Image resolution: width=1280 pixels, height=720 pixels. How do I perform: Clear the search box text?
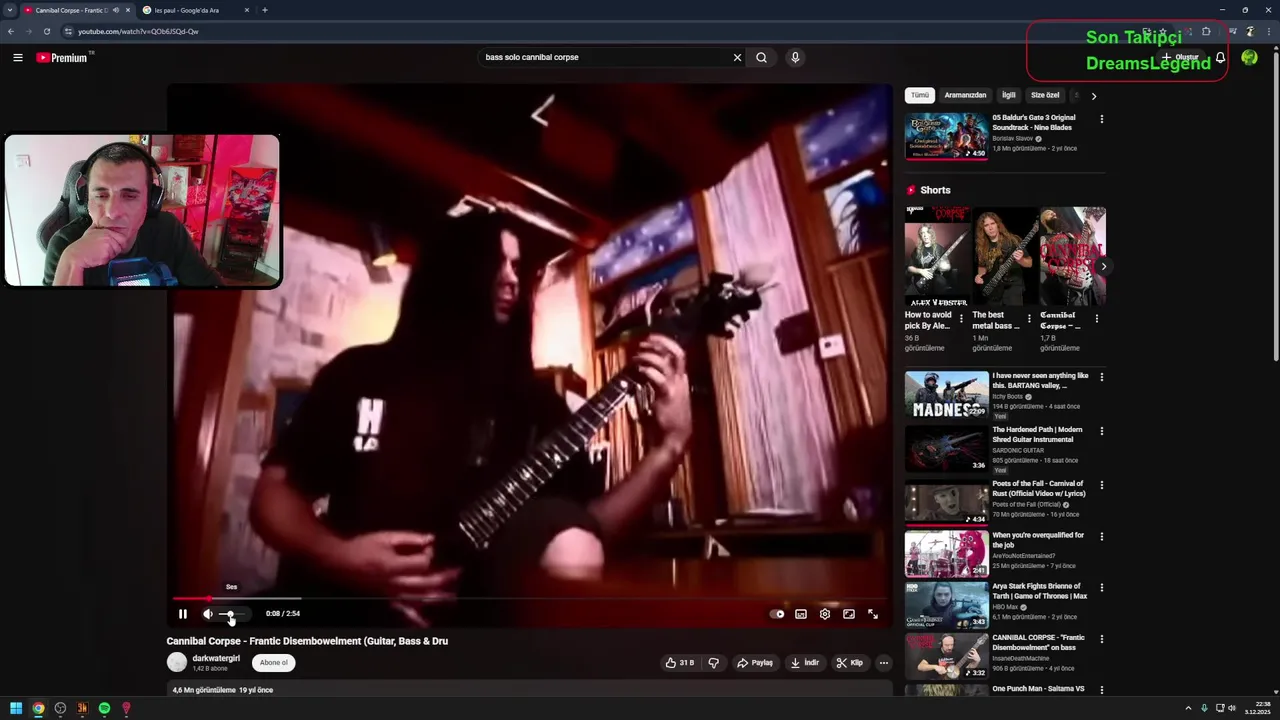coord(737,57)
